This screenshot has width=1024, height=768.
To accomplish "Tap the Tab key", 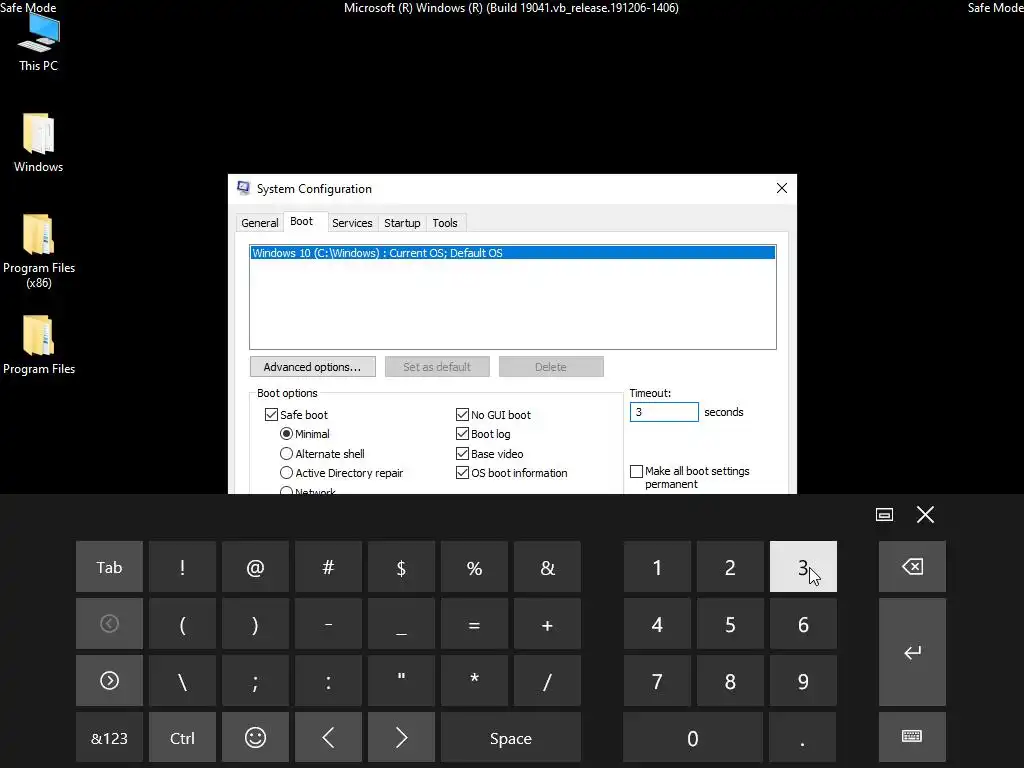I will pyautogui.click(x=109, y=567).
